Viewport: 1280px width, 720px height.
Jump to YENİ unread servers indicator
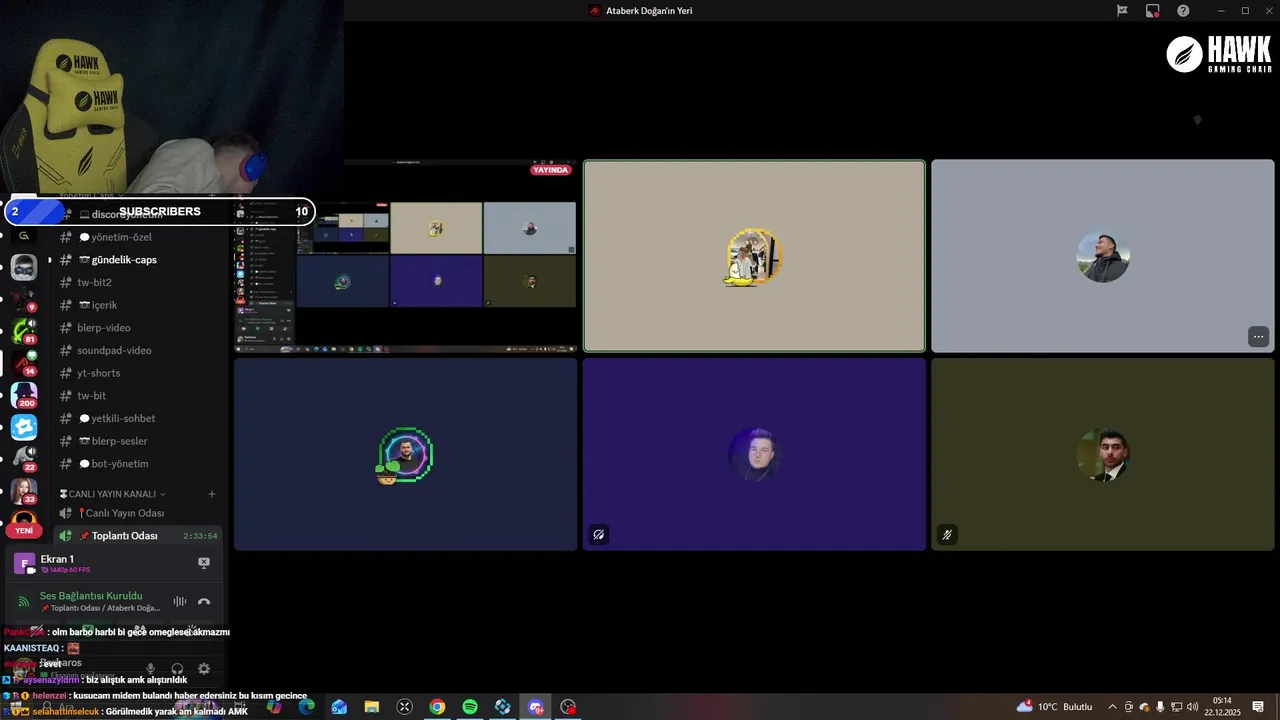click(24, 531)
